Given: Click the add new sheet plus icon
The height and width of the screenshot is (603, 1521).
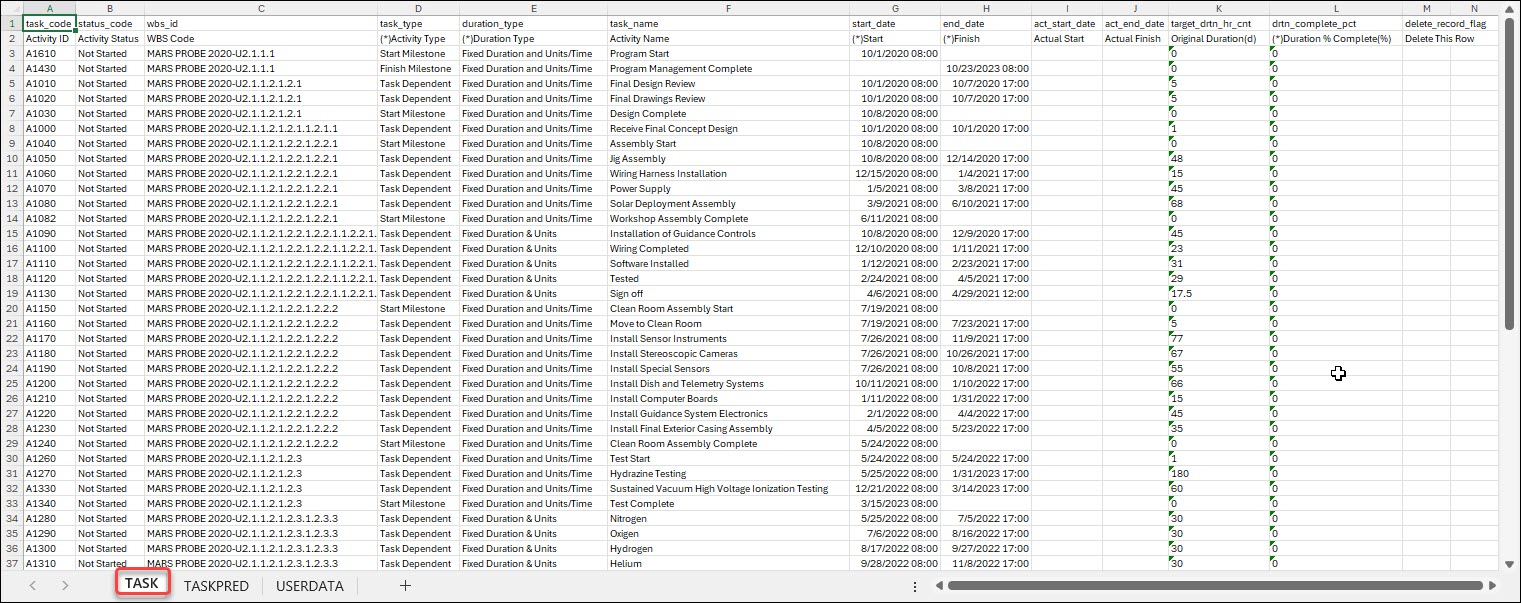Looking at the screenshot, I should pos(404,586).
